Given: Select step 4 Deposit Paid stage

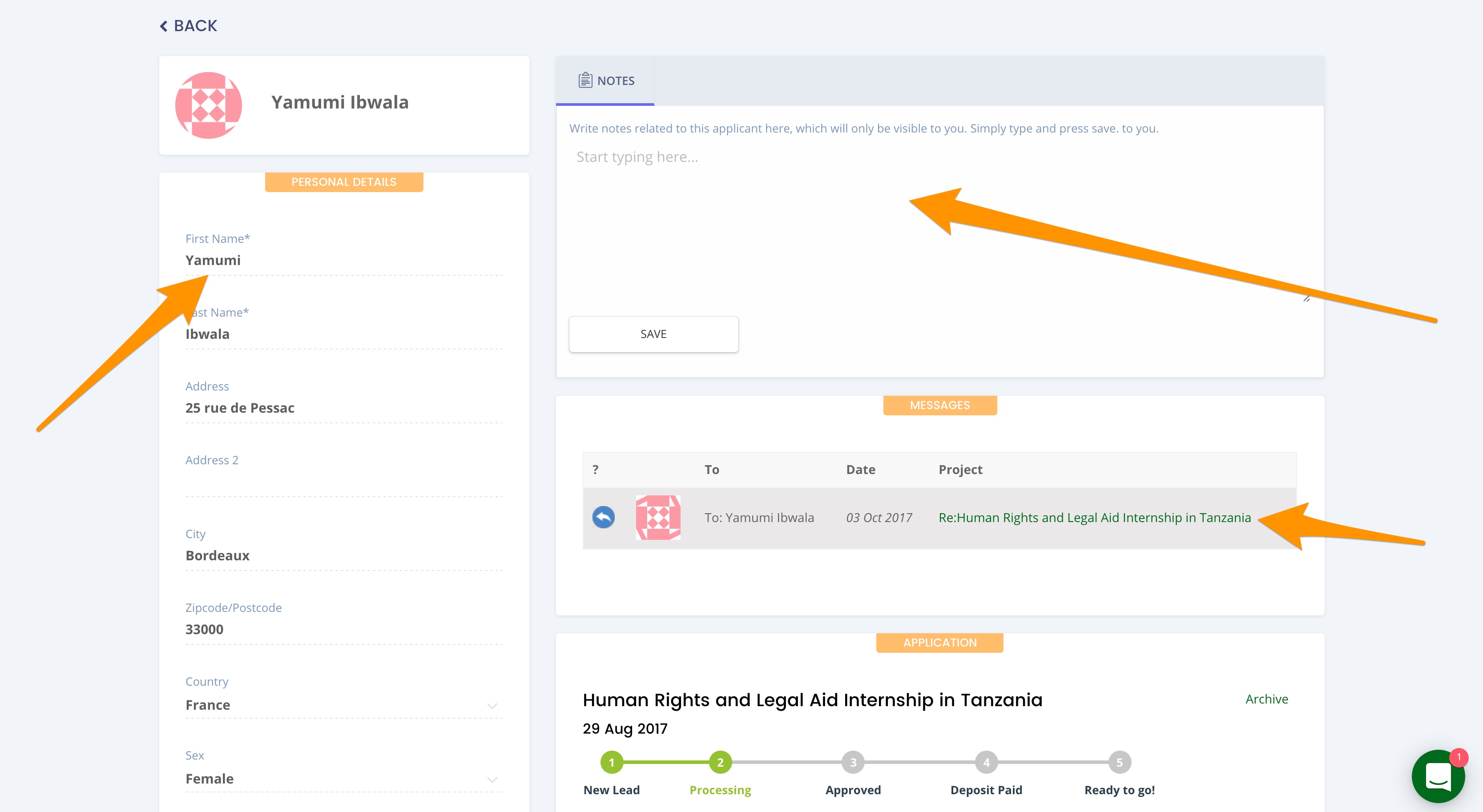Looking at the screenshot, I should point(986,762).
